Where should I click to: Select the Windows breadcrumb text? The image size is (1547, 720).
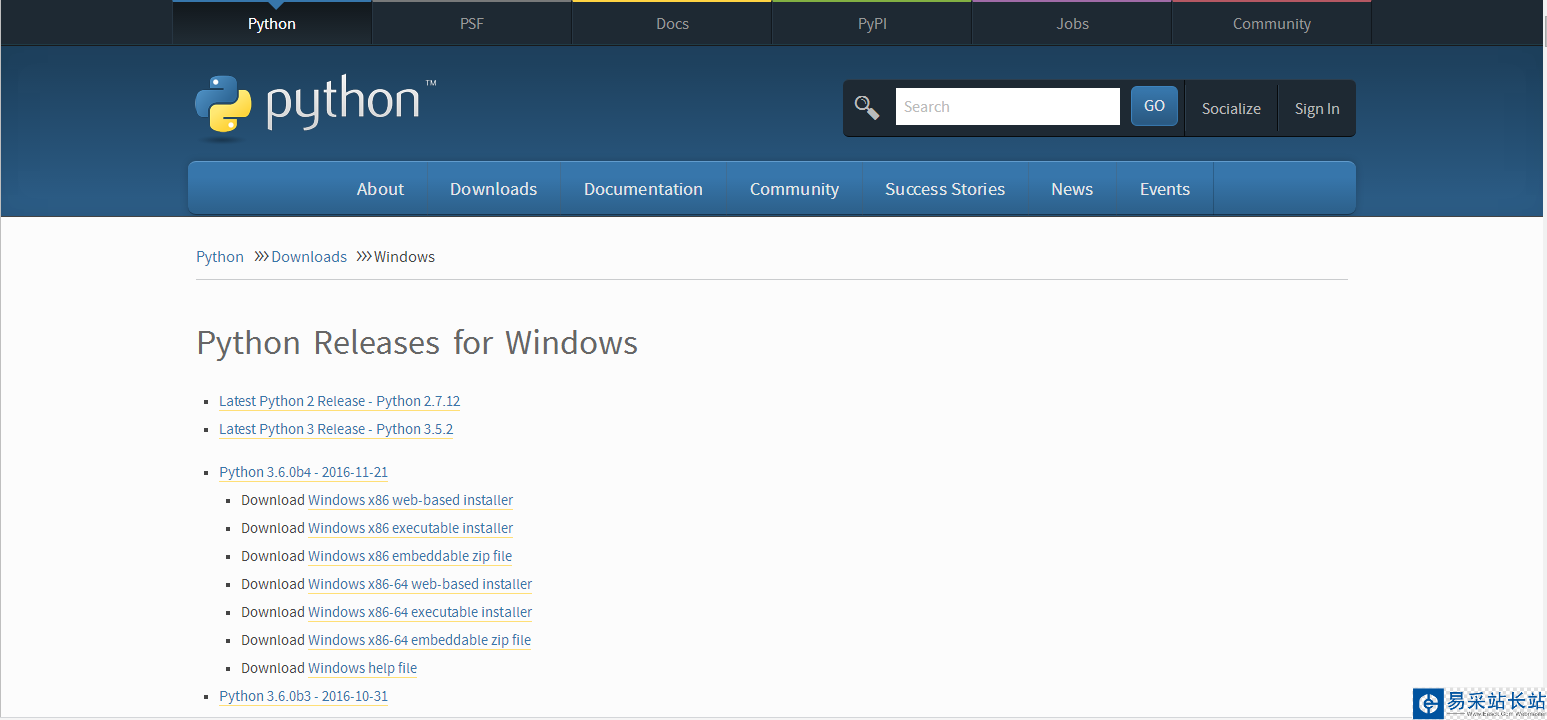coord(404,257)
